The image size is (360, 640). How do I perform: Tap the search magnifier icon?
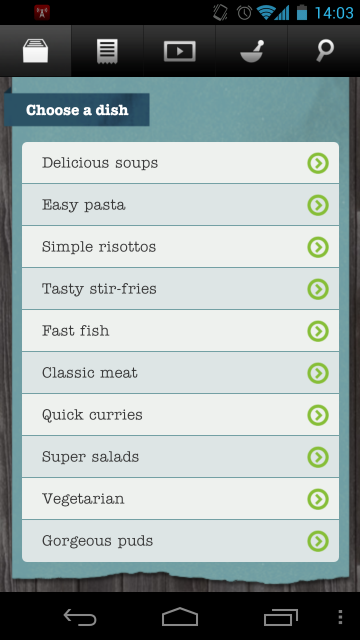[324, 51]
